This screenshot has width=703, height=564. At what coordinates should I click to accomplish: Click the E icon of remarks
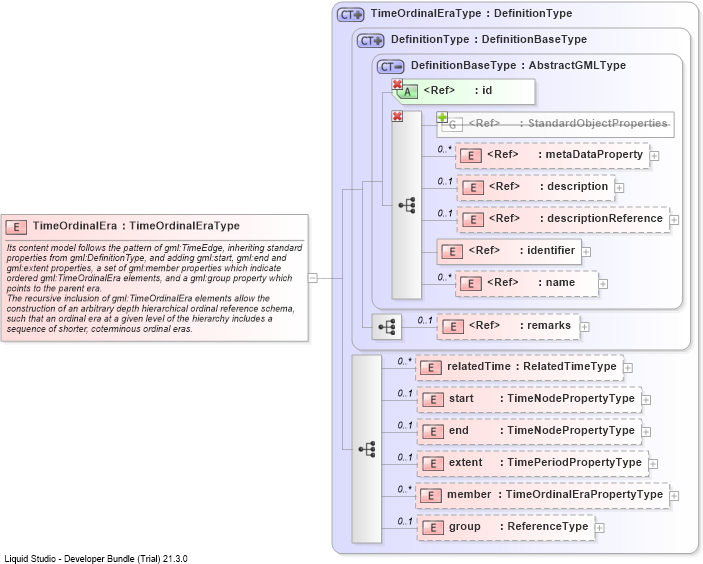(453, 327)
